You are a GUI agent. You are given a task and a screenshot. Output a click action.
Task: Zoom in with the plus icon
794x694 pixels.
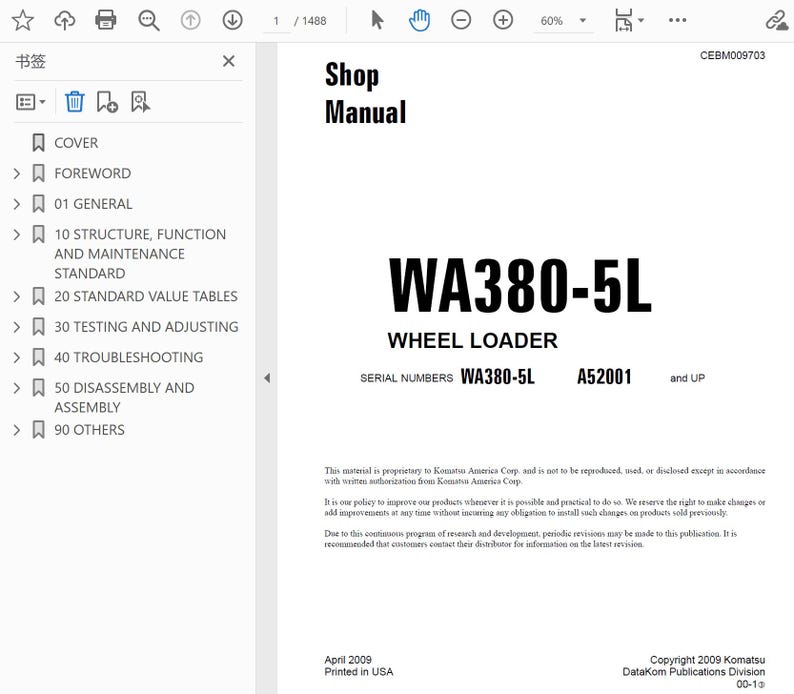point(503,21)
